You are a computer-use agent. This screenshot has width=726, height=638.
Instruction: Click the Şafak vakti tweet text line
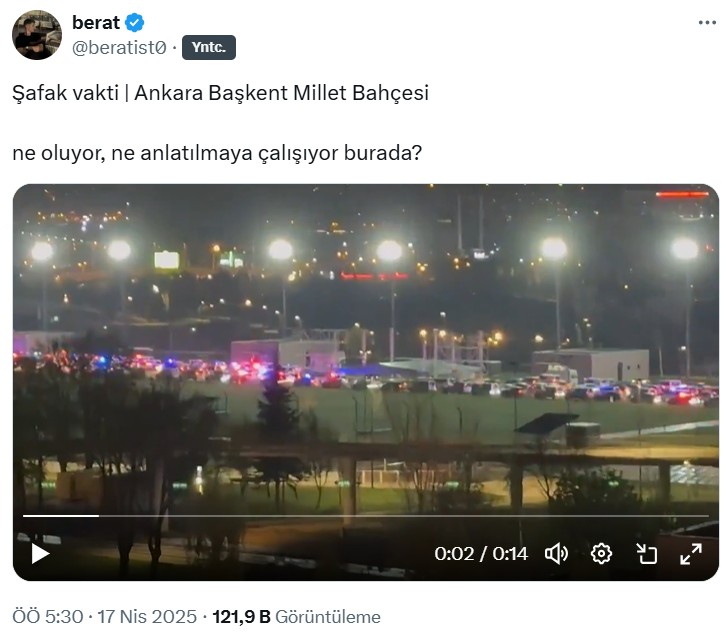tap(220, 93)
